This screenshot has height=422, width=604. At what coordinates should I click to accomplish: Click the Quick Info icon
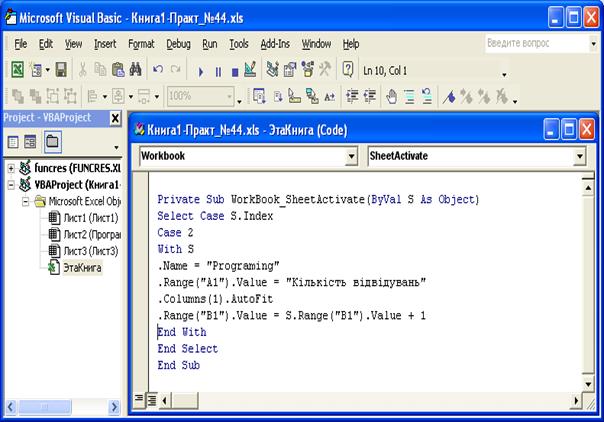click(295, 96)
